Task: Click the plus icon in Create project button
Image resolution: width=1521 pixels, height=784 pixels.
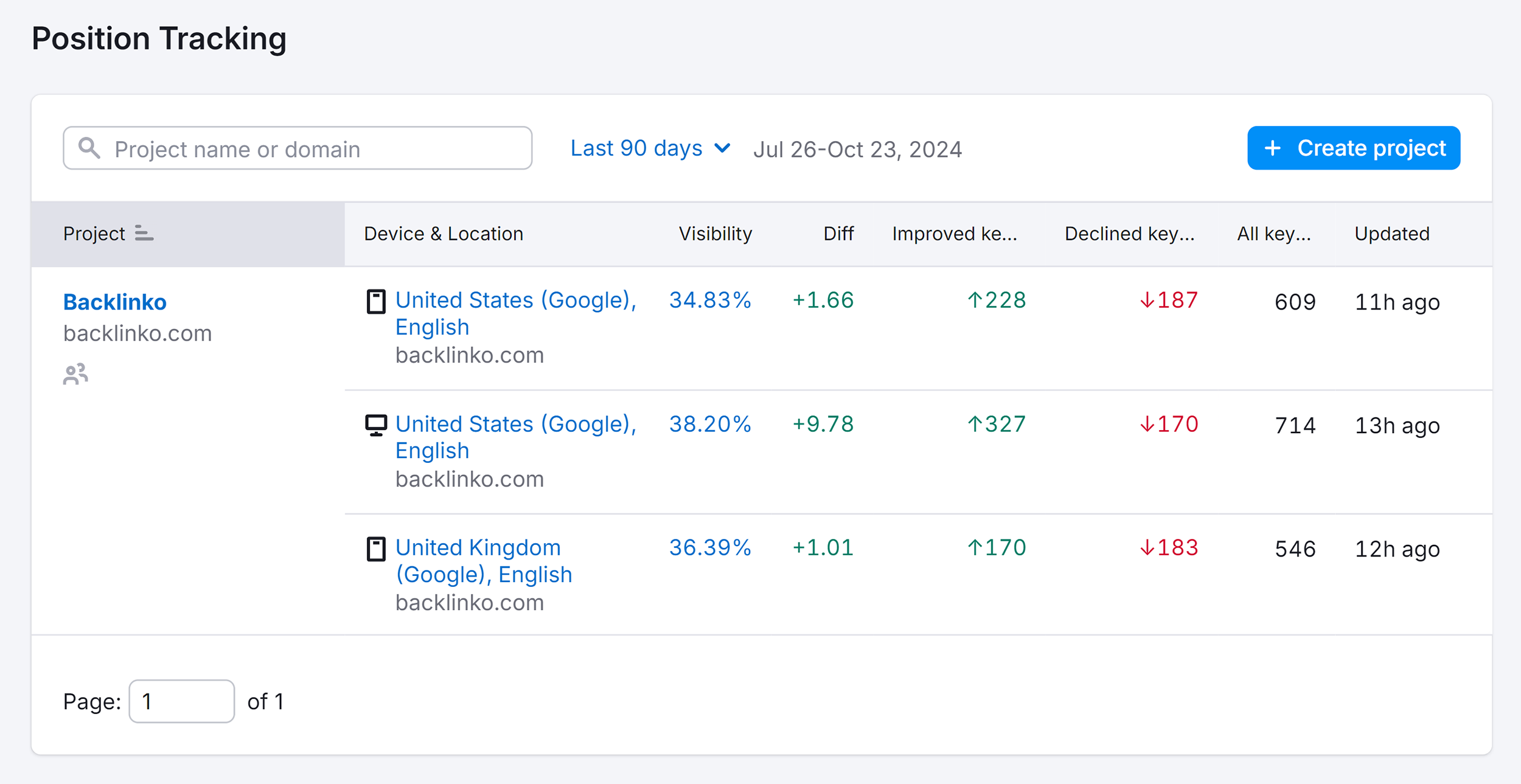Action: (1272, 148)
